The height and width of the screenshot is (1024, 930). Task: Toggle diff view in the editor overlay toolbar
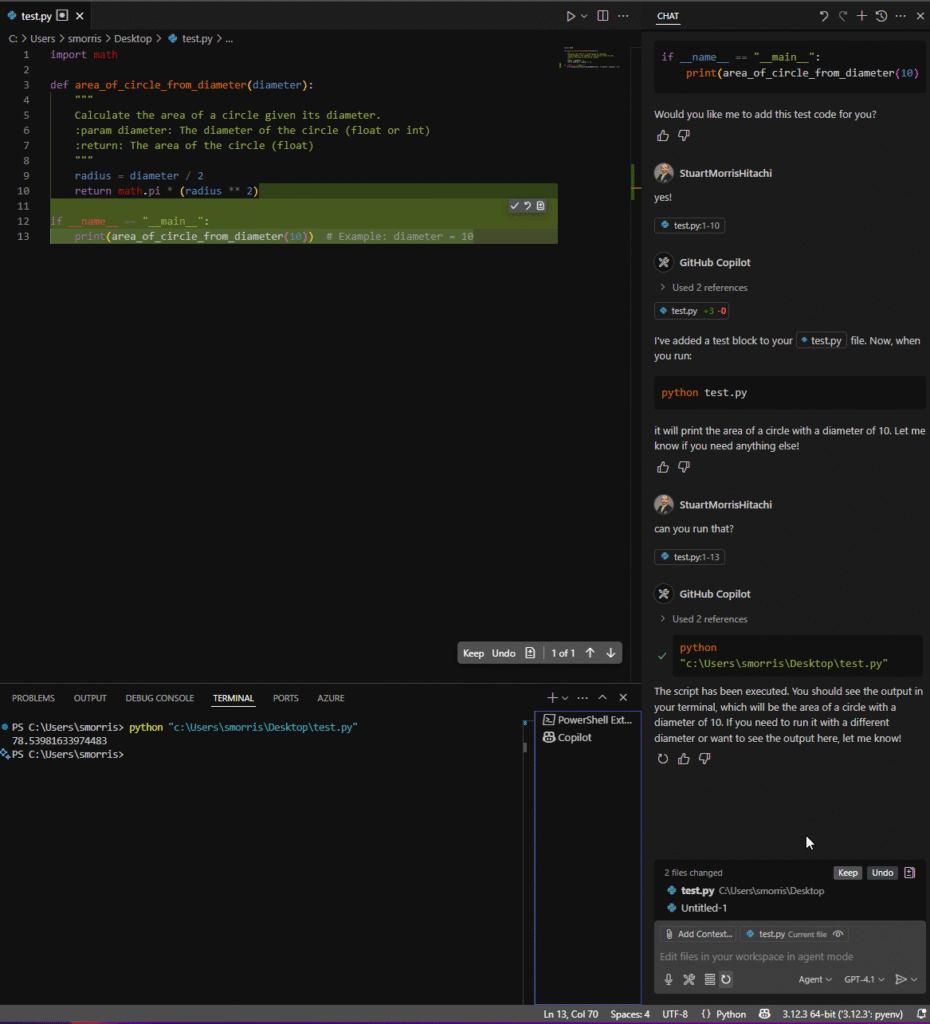(x=530, y=653)
